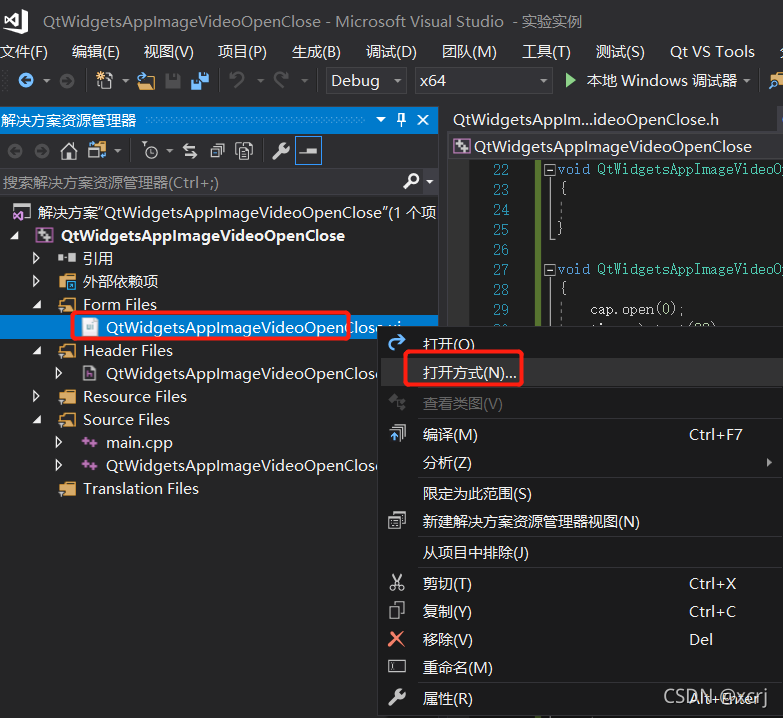
Task: Open the debugger target dropdown arrow
Action: [x=747, y=80]
